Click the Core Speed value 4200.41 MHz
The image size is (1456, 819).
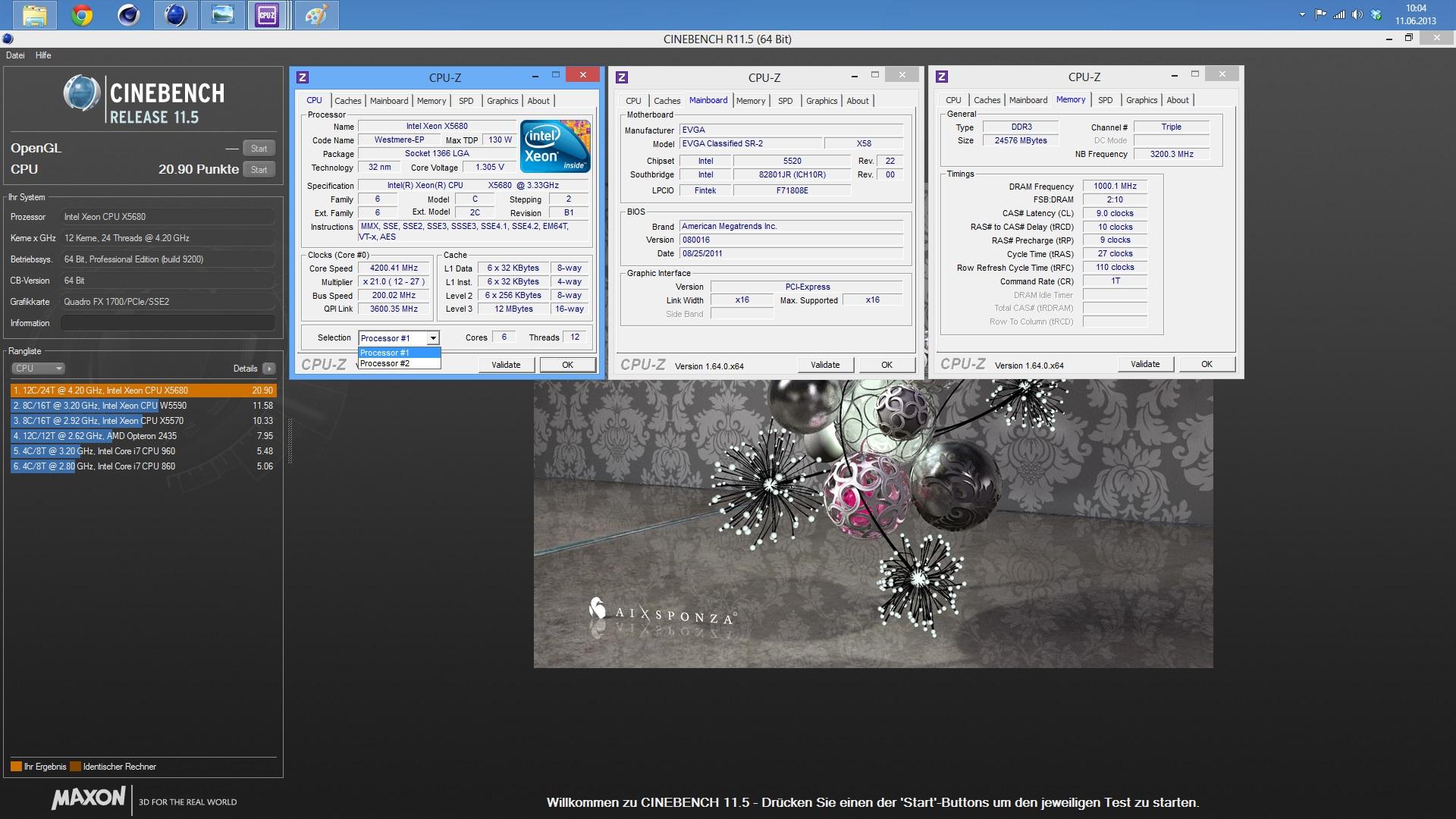[x=394, y=268]
